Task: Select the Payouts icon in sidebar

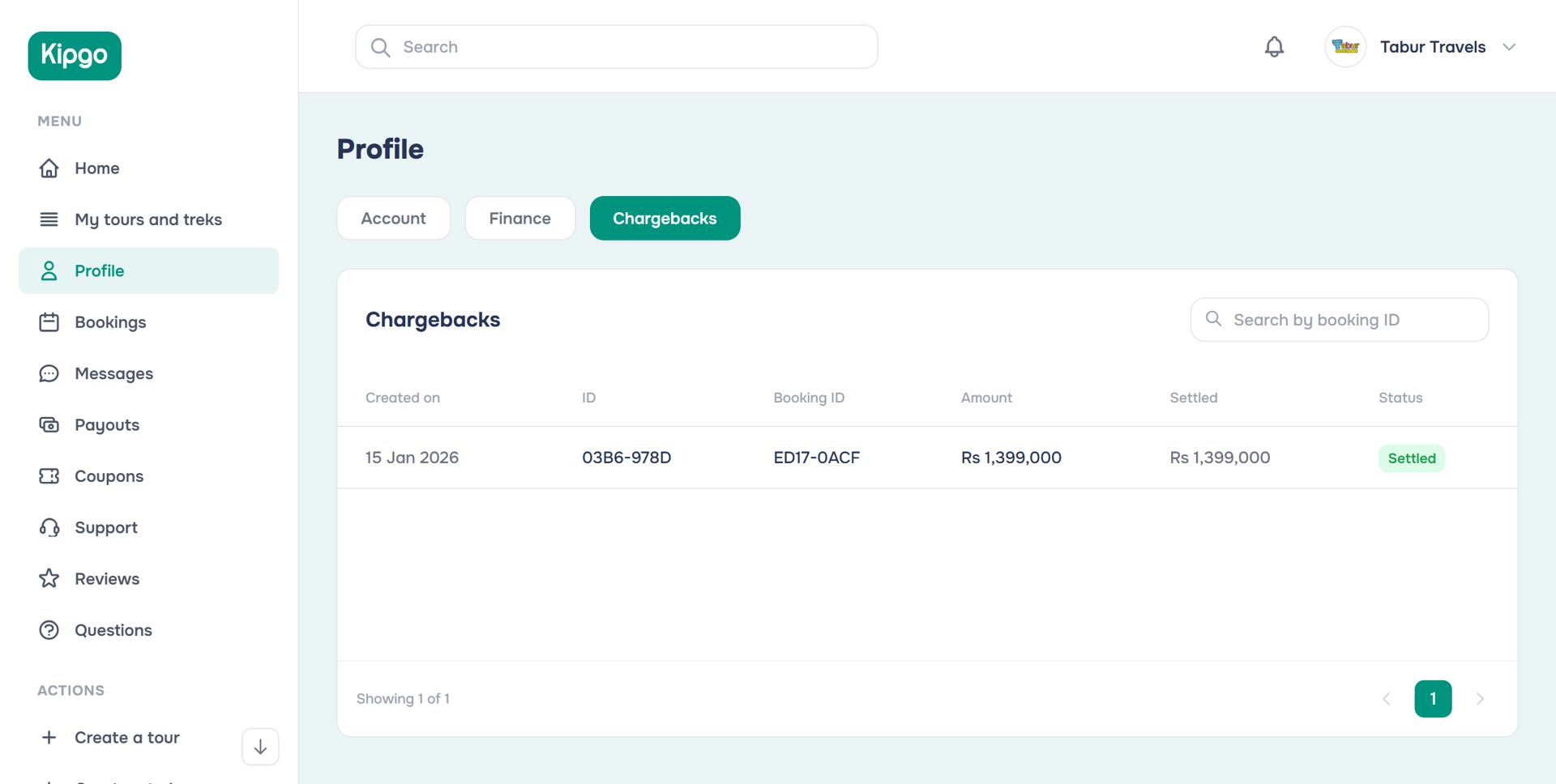Action: 49,424
